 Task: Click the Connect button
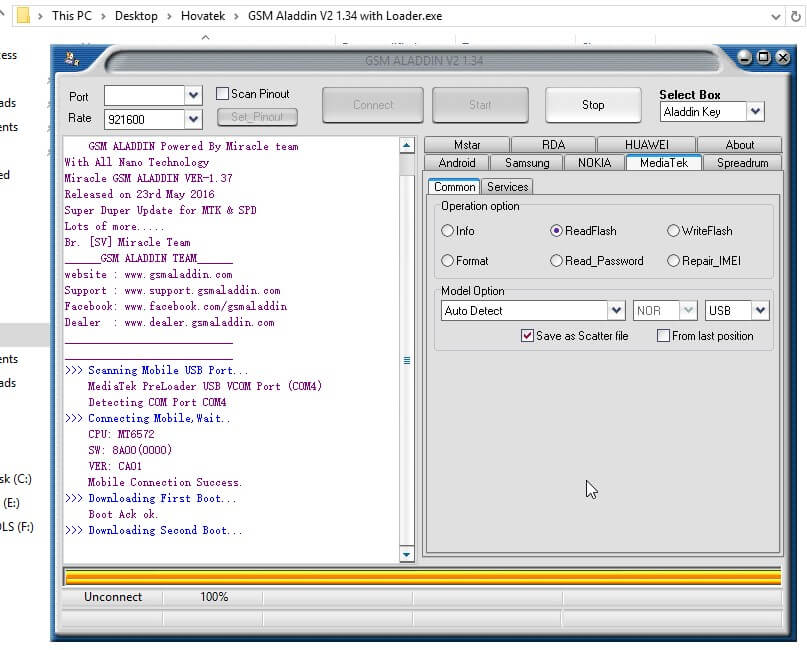coord(373,105)
